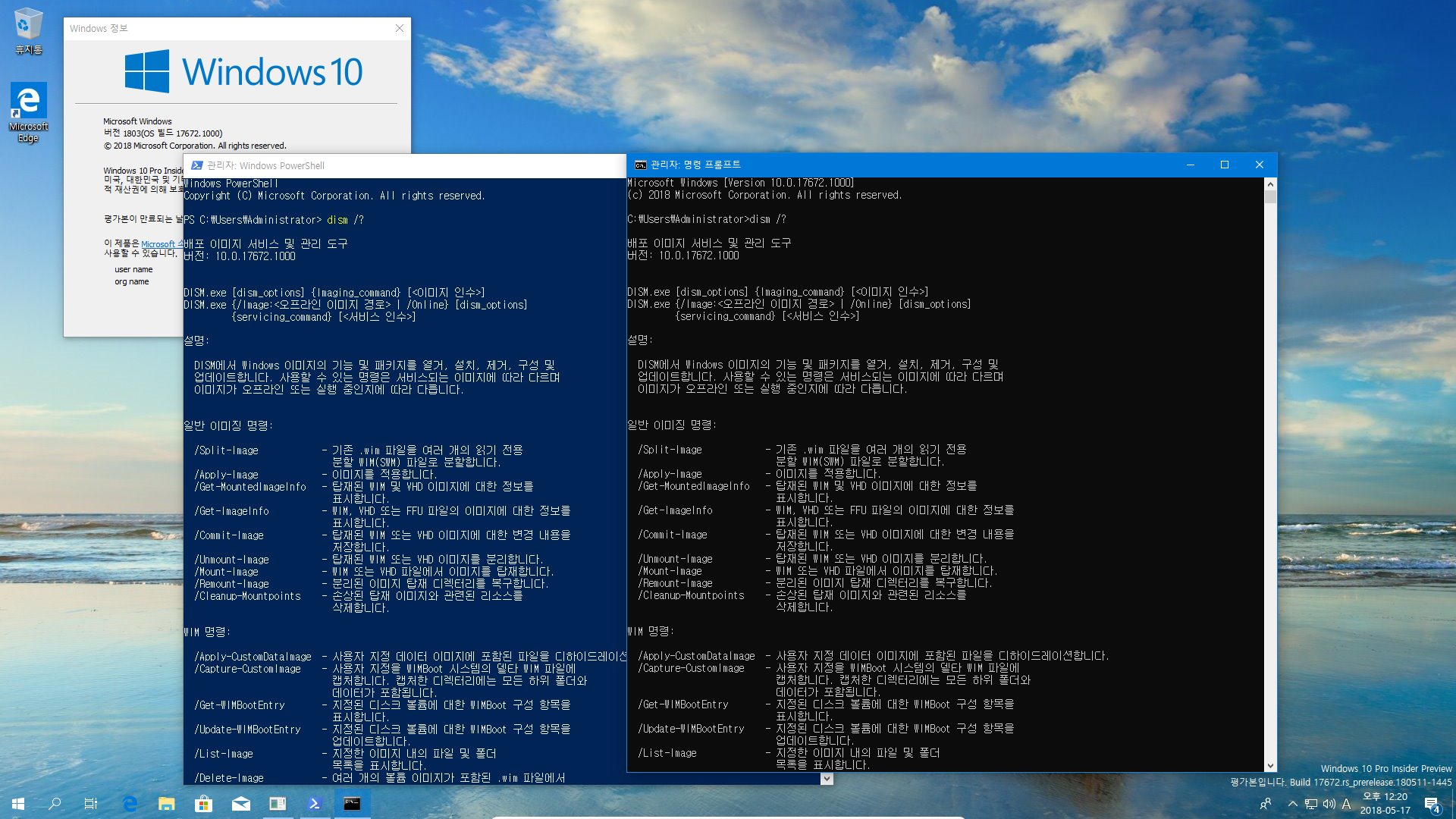Show hidden system tray icons
Viewport: 1456px width, 819px height.
click(x=1292, y=804)
